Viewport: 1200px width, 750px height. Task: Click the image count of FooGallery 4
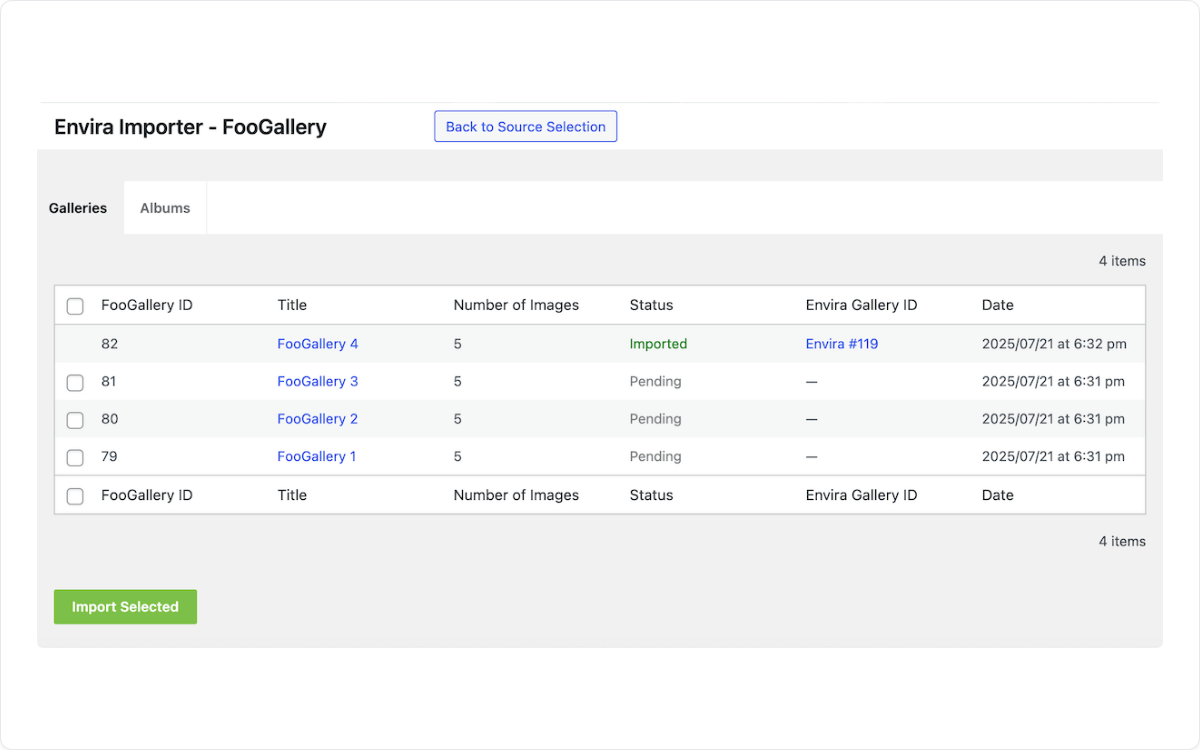click(x=458, y=344)
